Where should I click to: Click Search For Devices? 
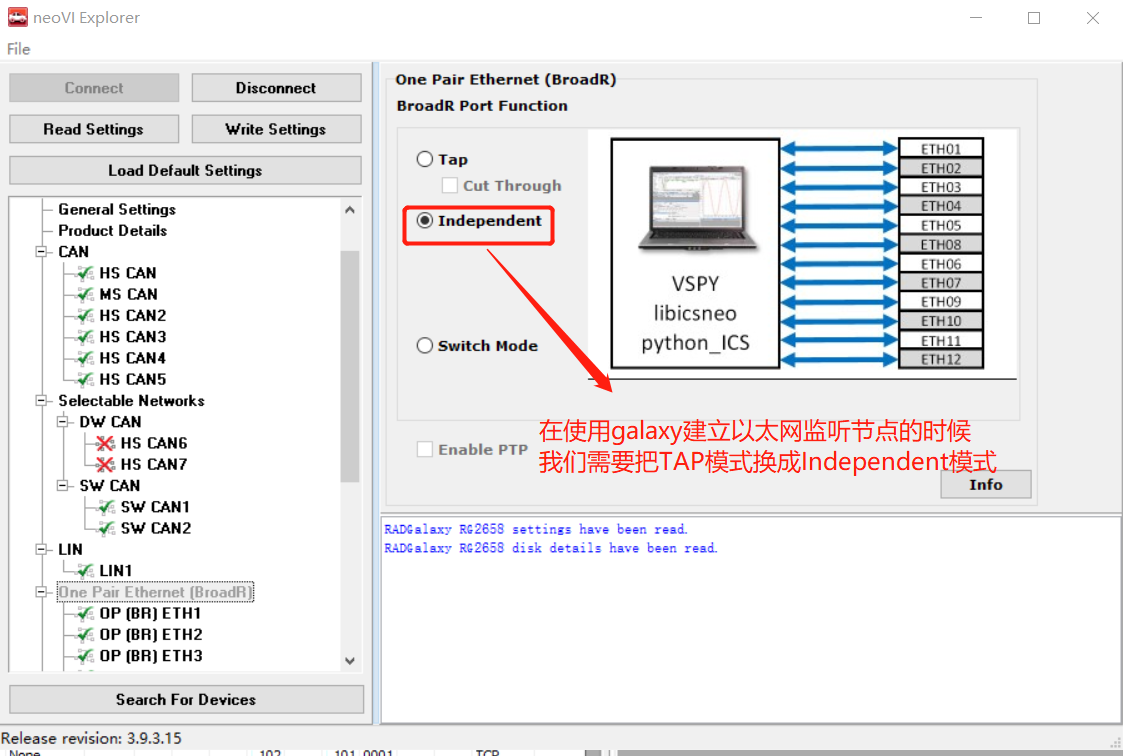[x=186, y=699]
